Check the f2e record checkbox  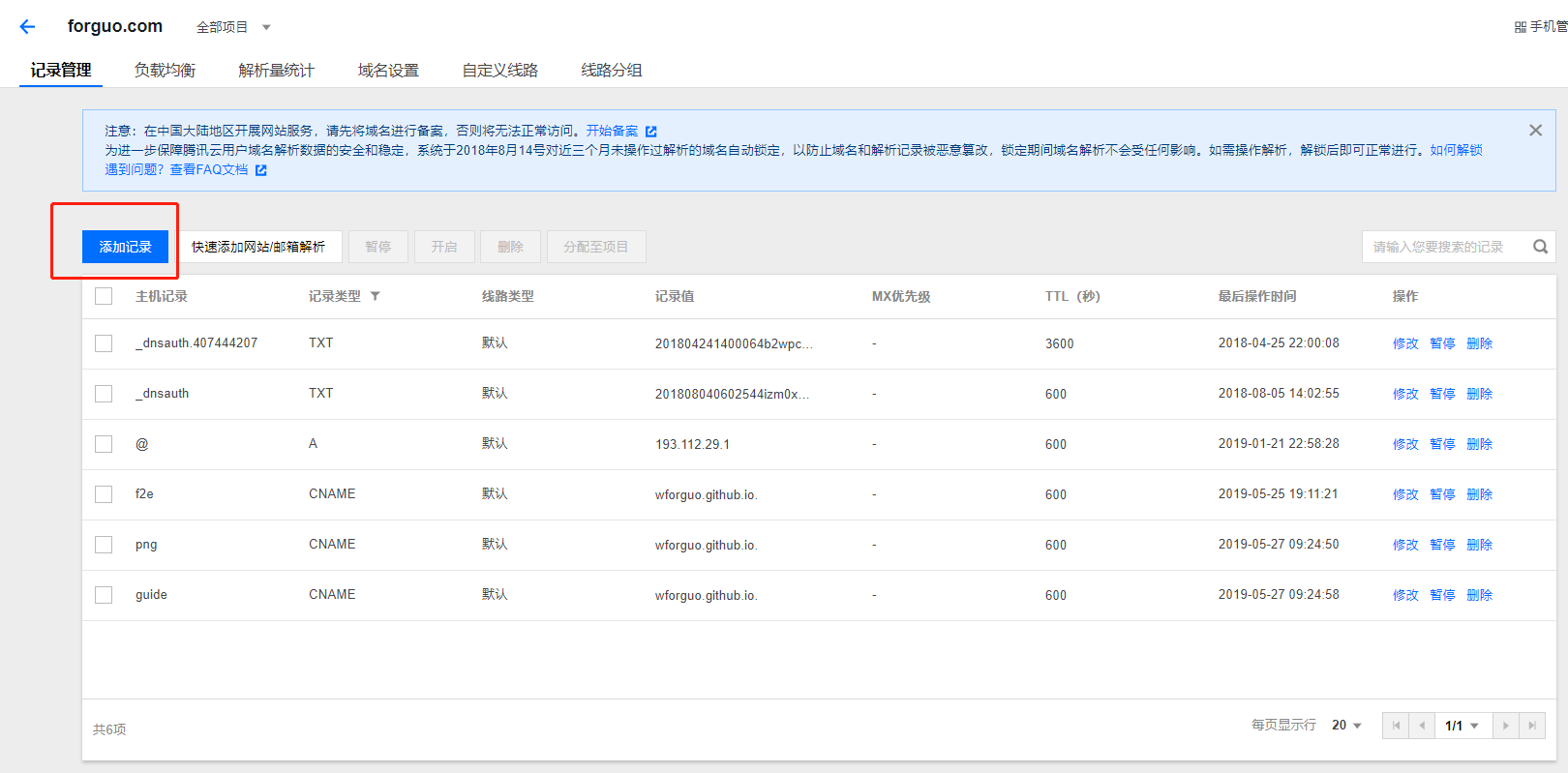tap(104, 494)
